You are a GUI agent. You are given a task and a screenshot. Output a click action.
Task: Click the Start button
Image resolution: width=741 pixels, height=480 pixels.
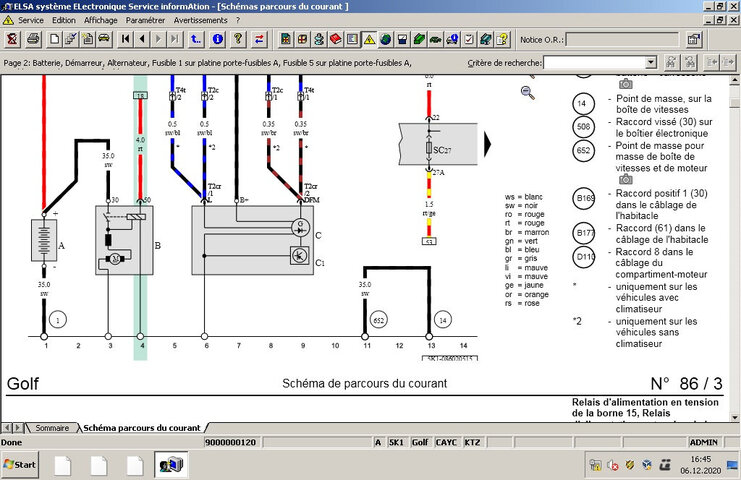20,464
